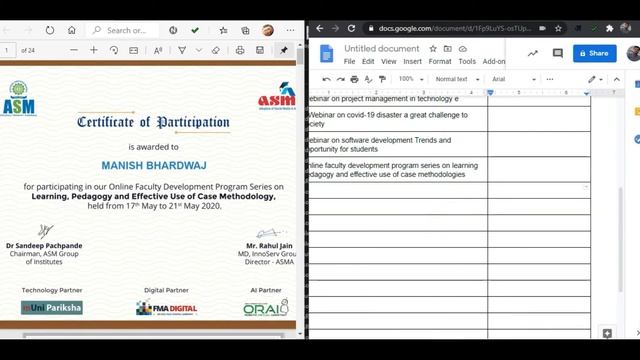Open the Insert menu in Docs
This screenshot has width=640, height=360.
412,61
